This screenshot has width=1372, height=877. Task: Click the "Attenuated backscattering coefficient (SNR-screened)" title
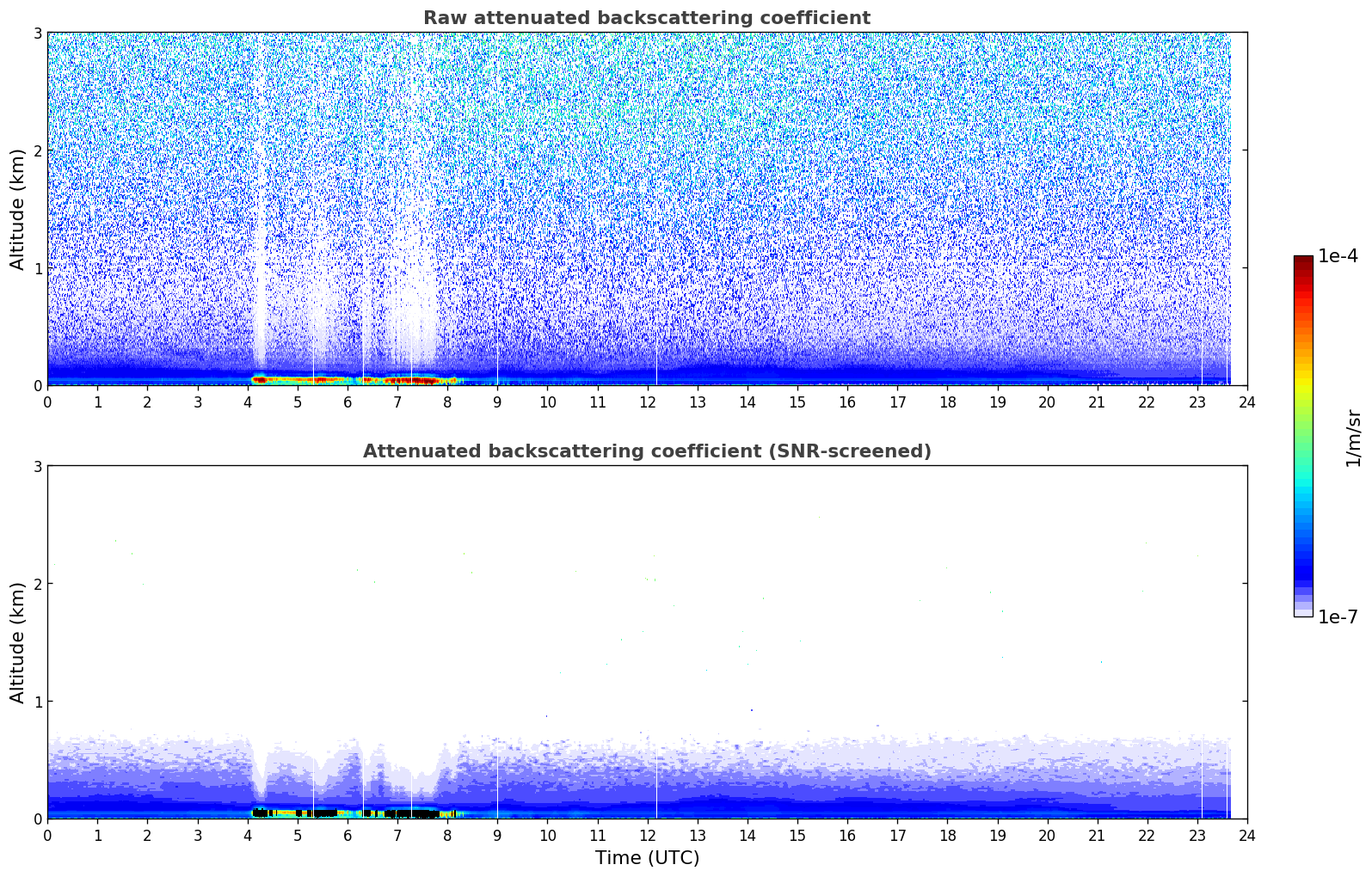646,451
